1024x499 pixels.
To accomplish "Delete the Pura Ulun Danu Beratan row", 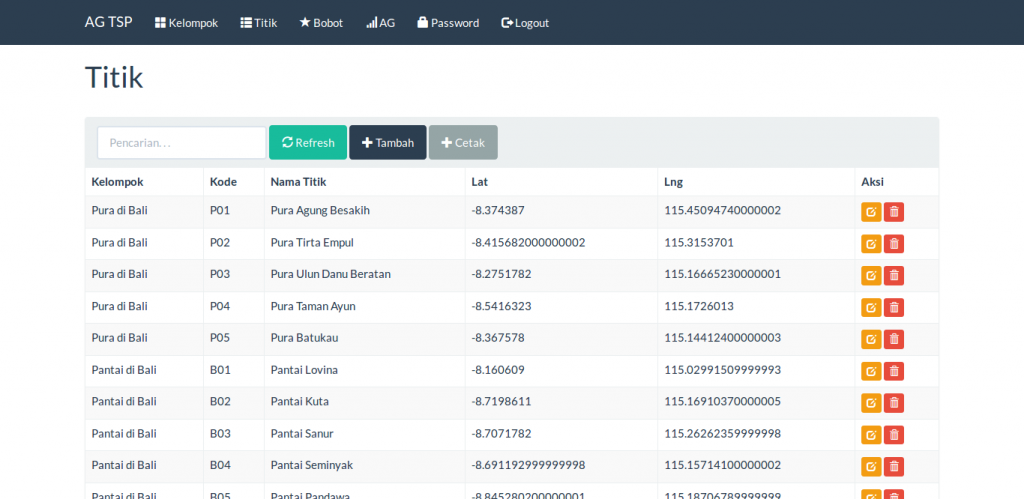I will [894, 276].
